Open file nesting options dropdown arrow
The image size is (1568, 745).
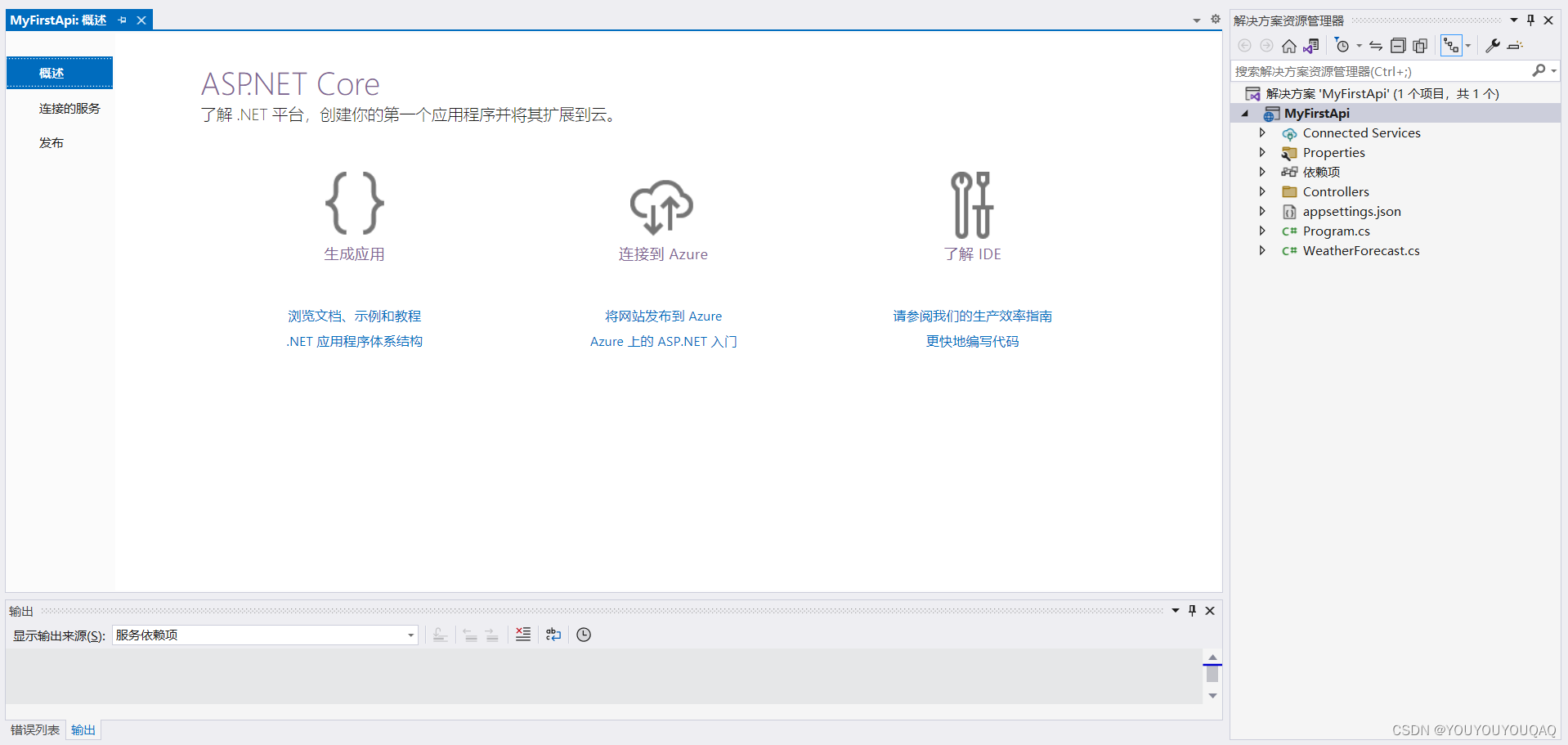tap(1468, 46)
